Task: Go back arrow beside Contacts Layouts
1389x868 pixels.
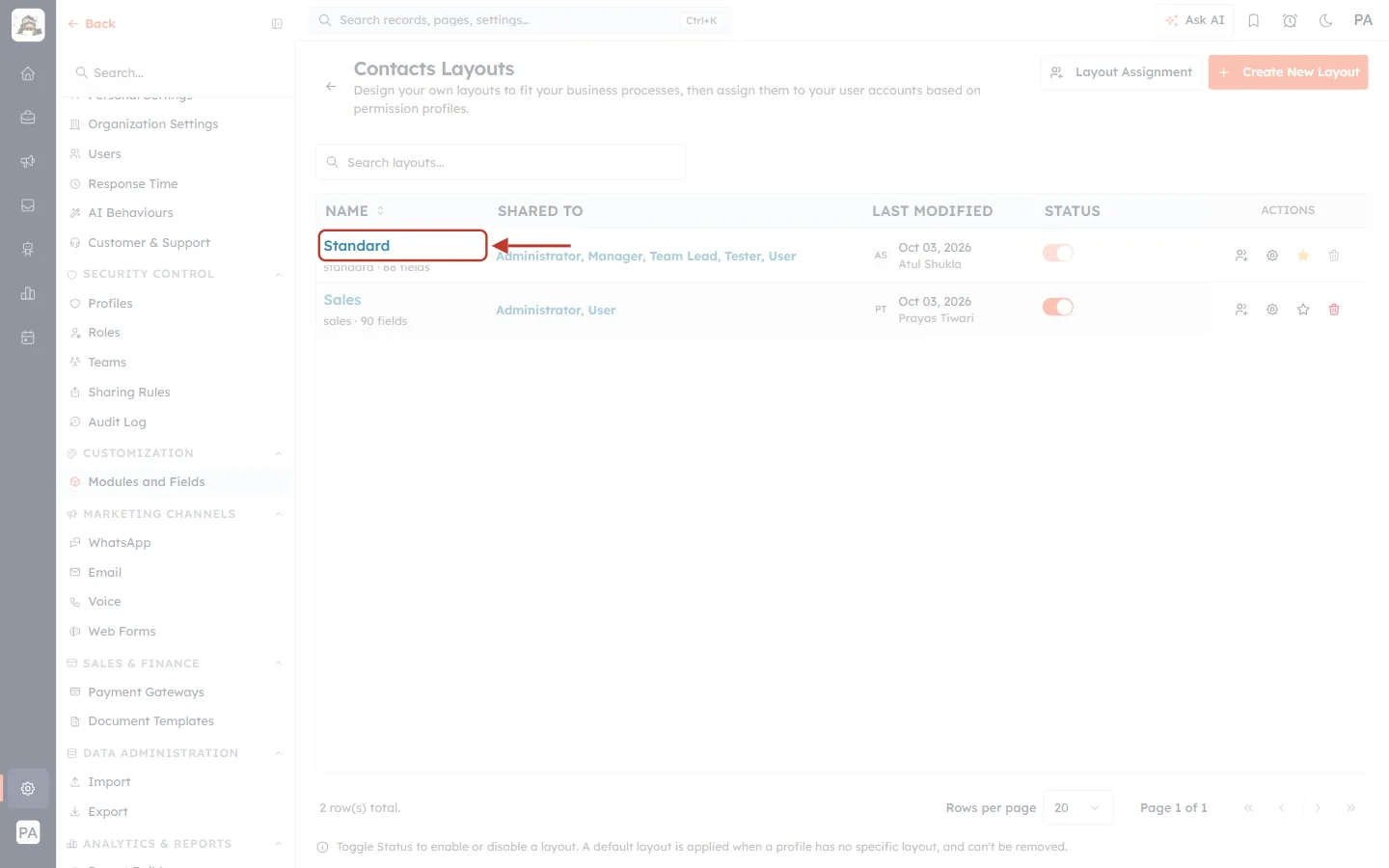Action: 331,87
